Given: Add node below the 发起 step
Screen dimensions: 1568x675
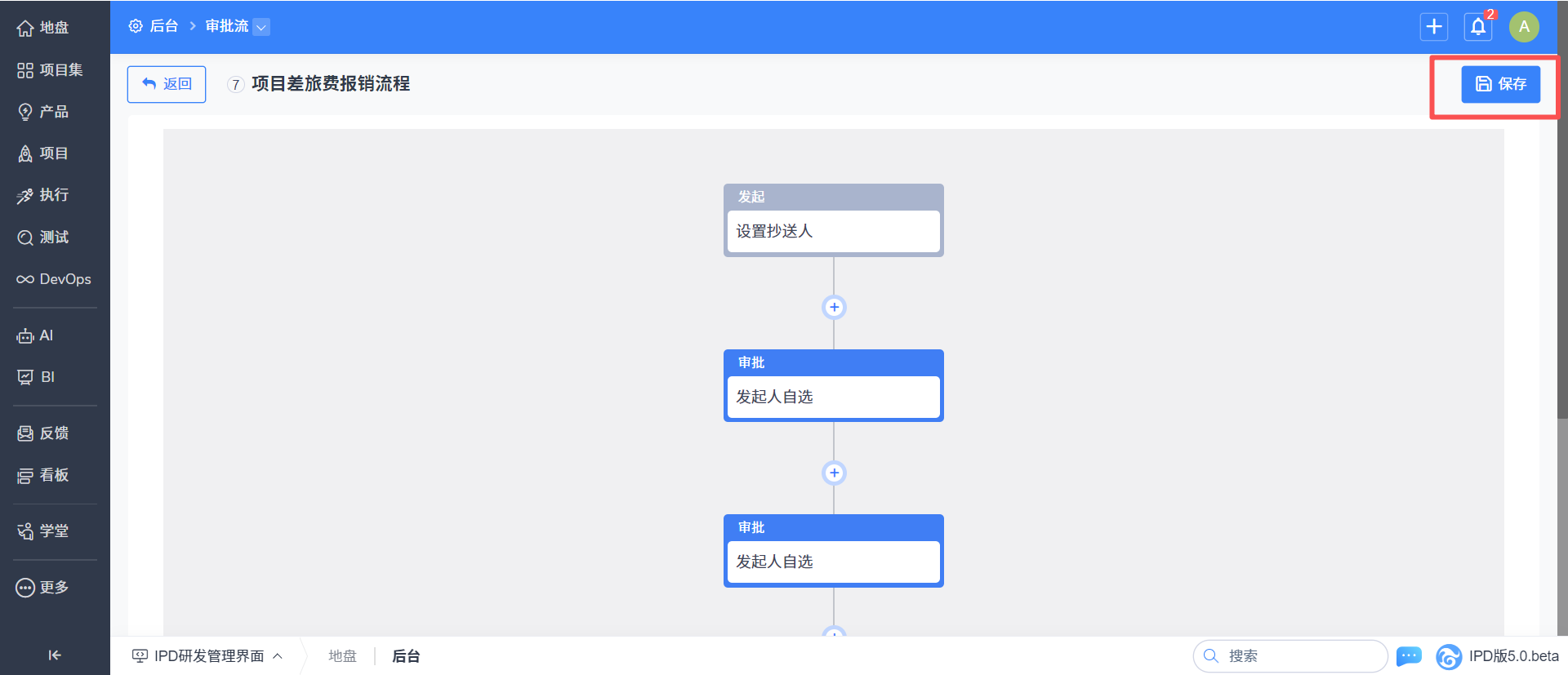Looking at the screenshot, I should tap(834, 308).
